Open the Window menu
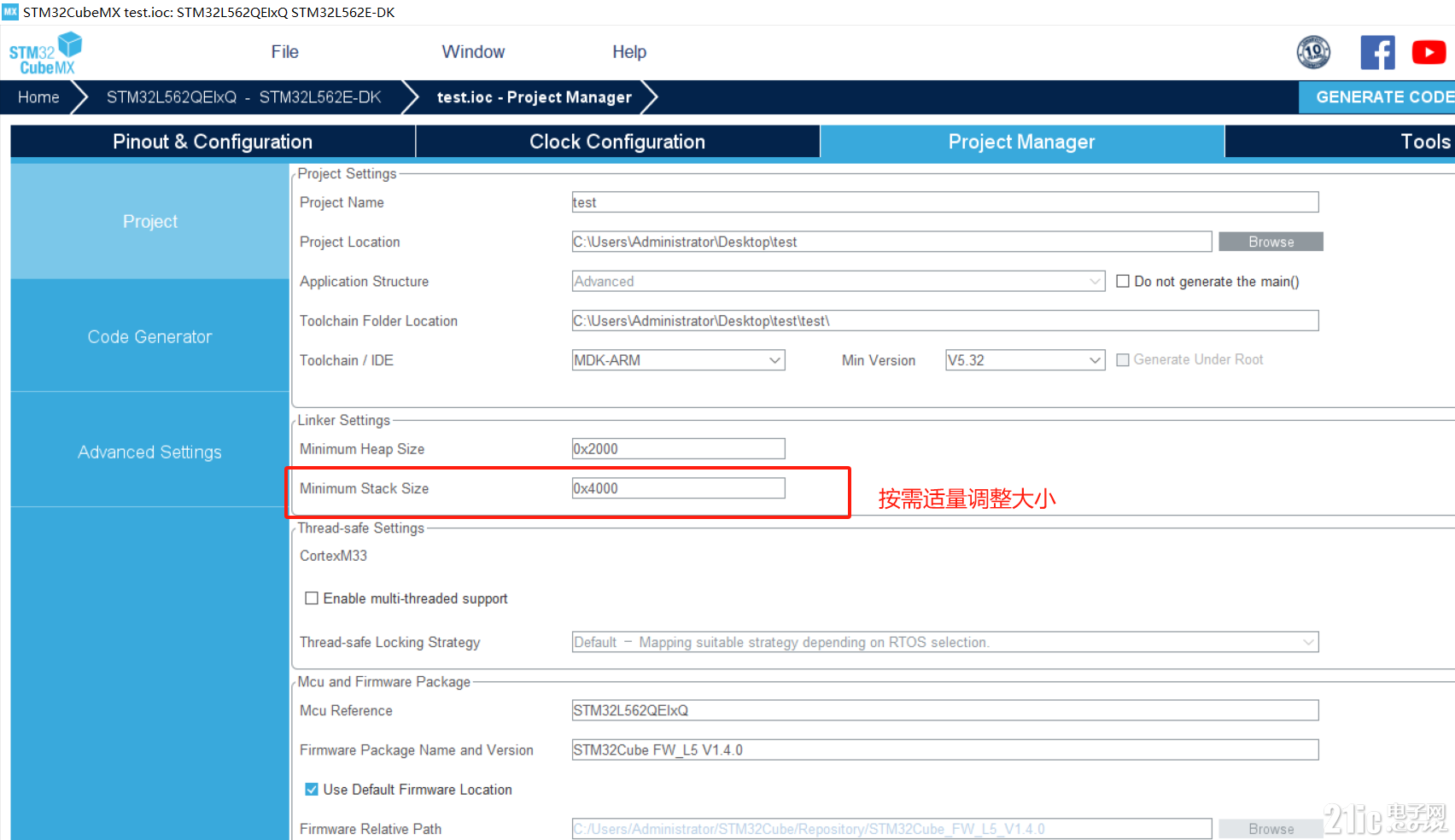The height and width of the screenshot is (840, 1455). [473, 52]
